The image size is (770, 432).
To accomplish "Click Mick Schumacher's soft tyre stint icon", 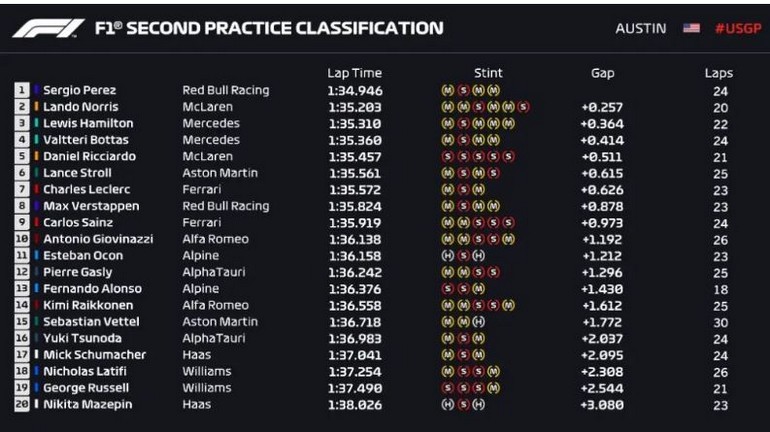I will (462, 355).
